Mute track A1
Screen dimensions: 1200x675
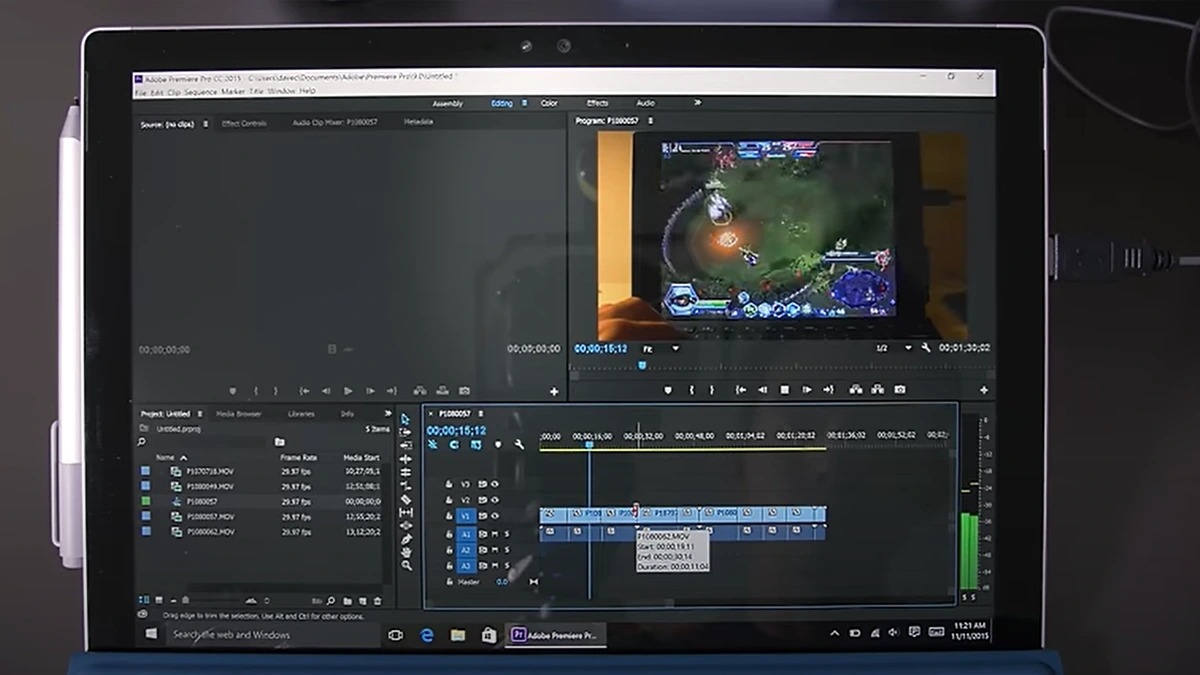pyautogui.click(x=494, y=534)
